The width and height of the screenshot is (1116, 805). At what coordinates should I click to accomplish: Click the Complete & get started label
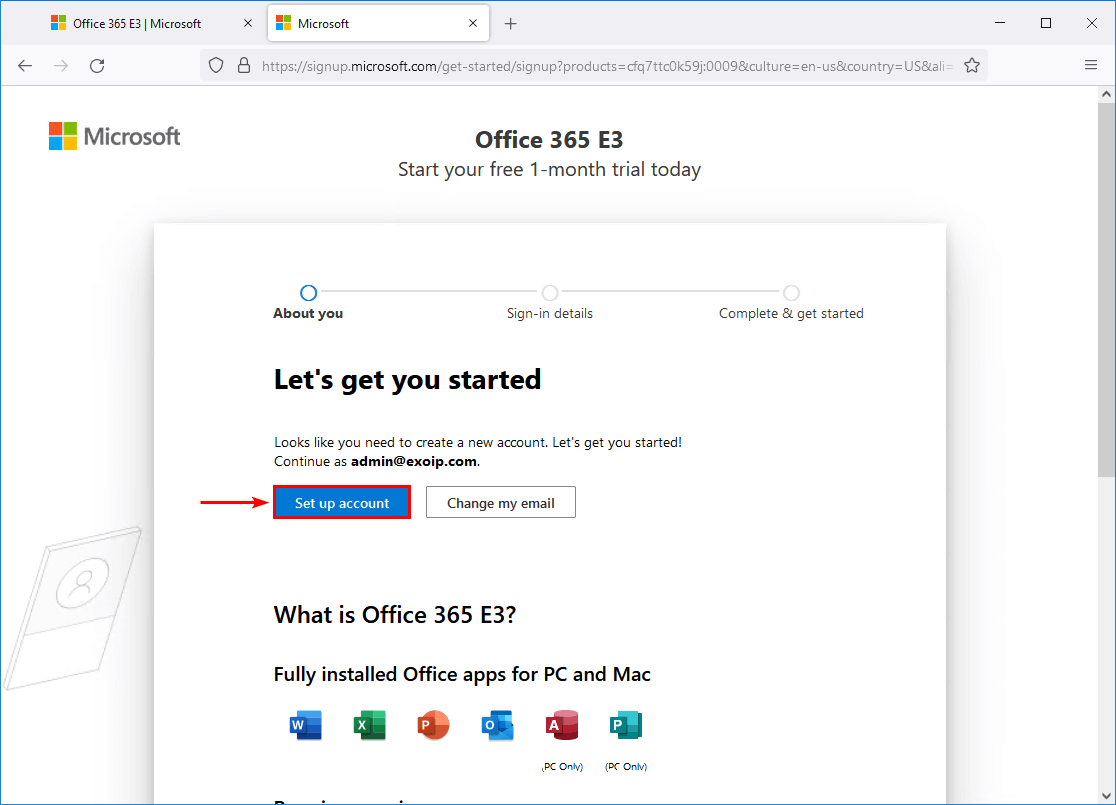tap(791, 313)
